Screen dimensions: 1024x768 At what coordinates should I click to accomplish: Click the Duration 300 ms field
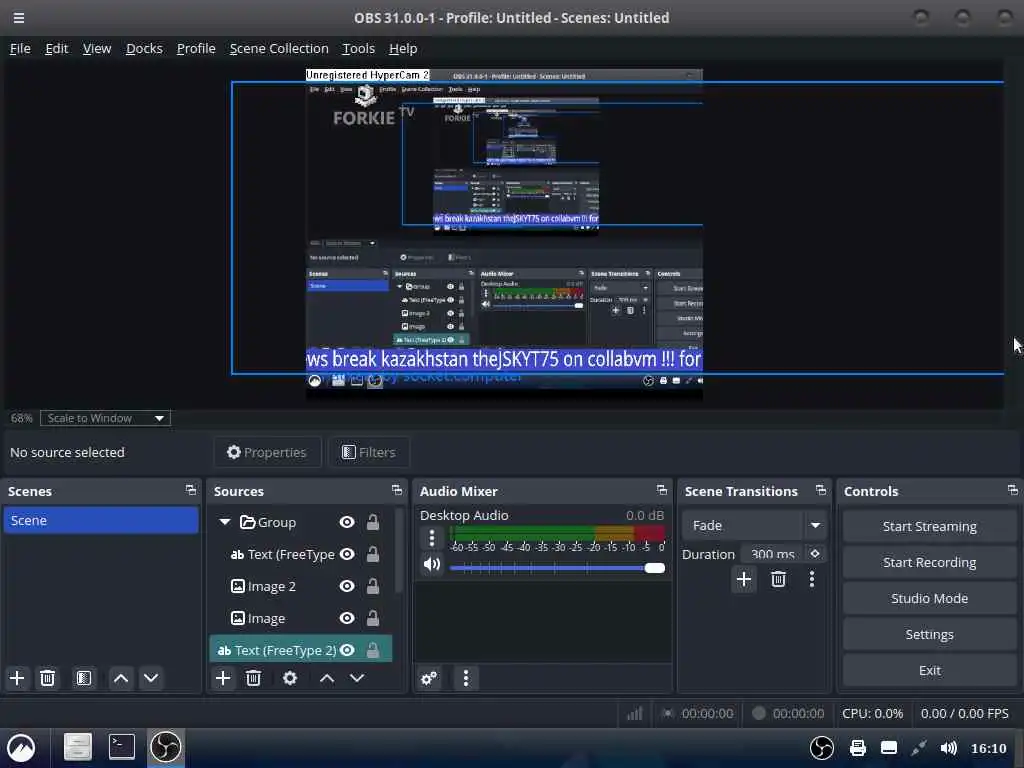point(773,554)
